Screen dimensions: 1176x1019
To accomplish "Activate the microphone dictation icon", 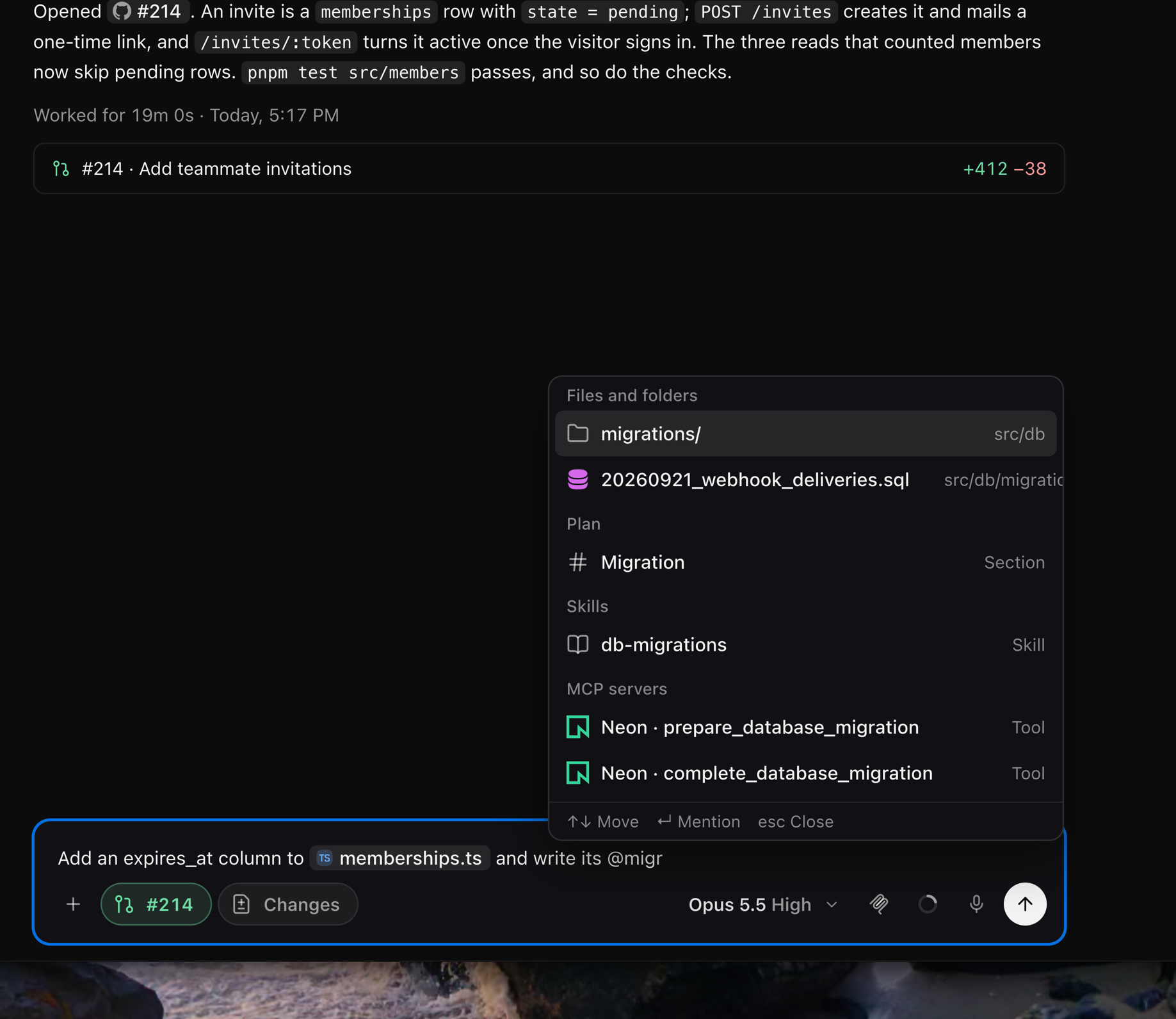I will [976, 904].
